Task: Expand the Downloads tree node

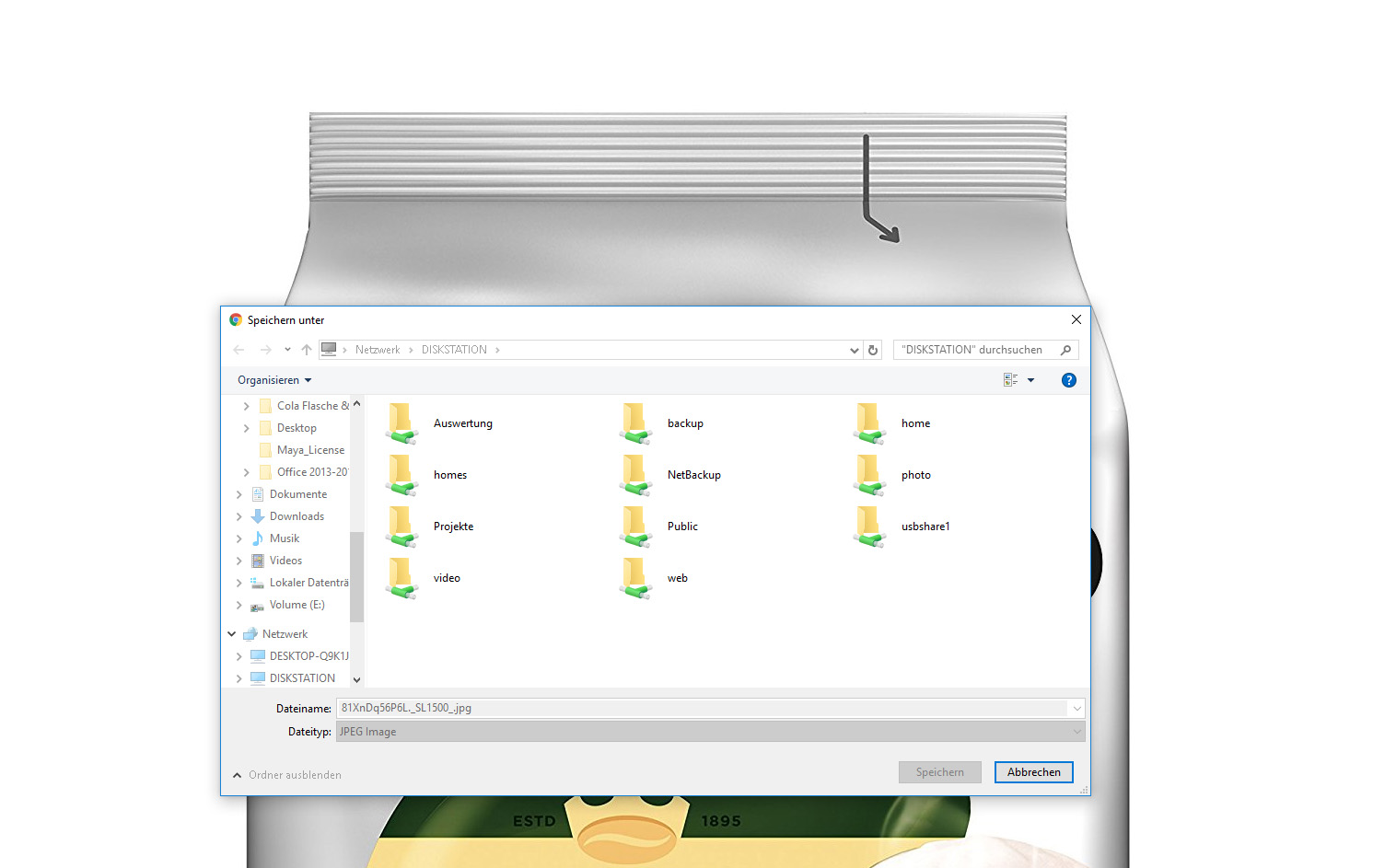Action: (x=239, y=516)
